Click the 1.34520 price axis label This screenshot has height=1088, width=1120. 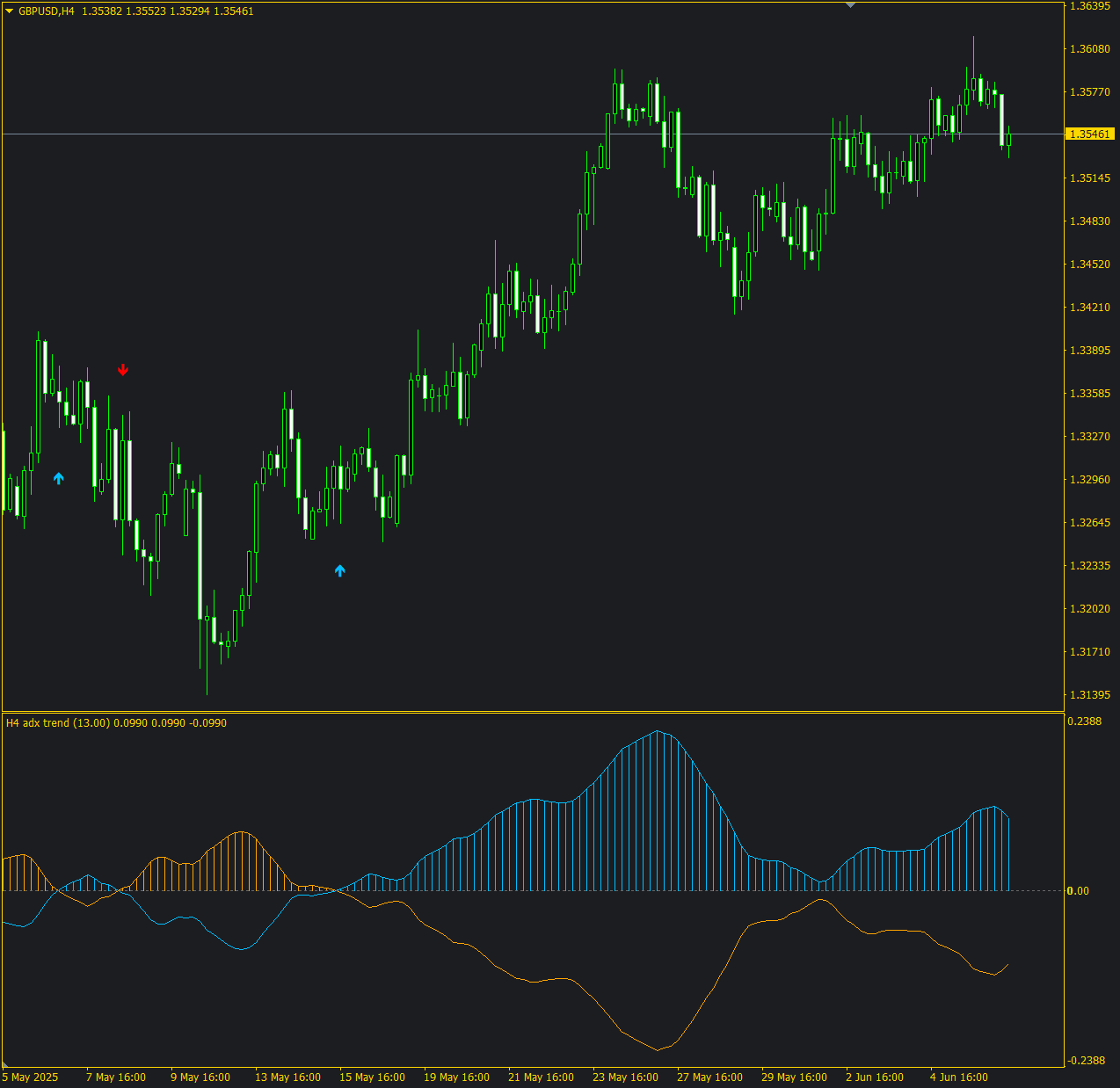pyautogui.click(x=1089, y=265)
